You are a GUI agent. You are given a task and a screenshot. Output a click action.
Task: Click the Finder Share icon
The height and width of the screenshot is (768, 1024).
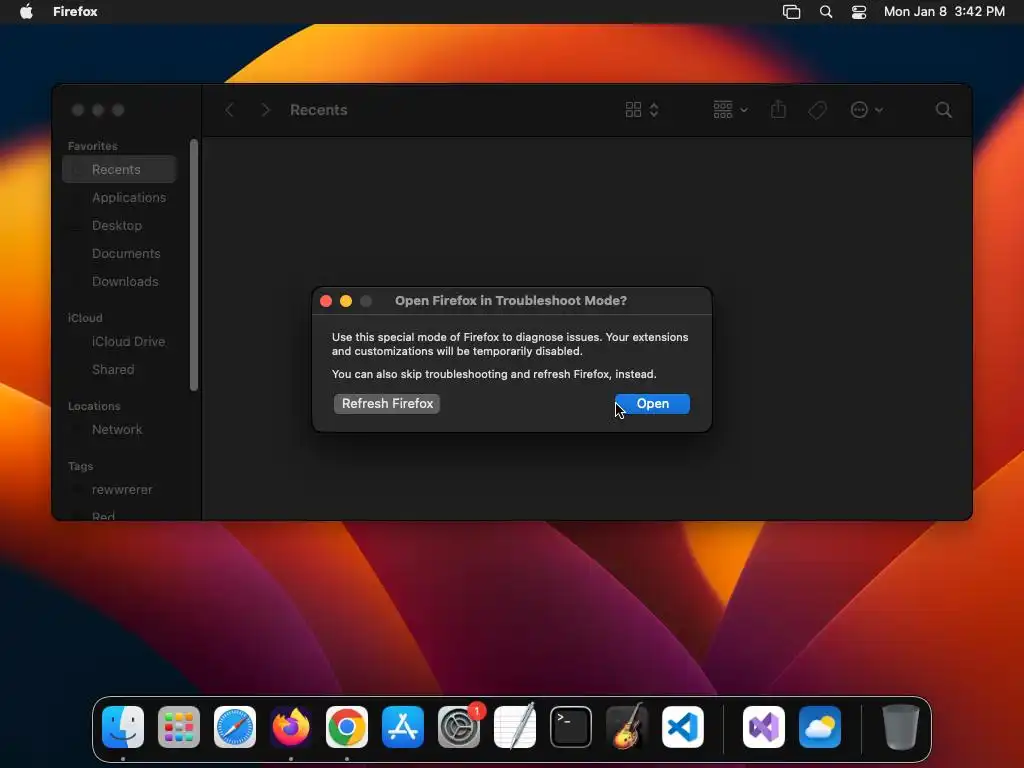point(778,109)
